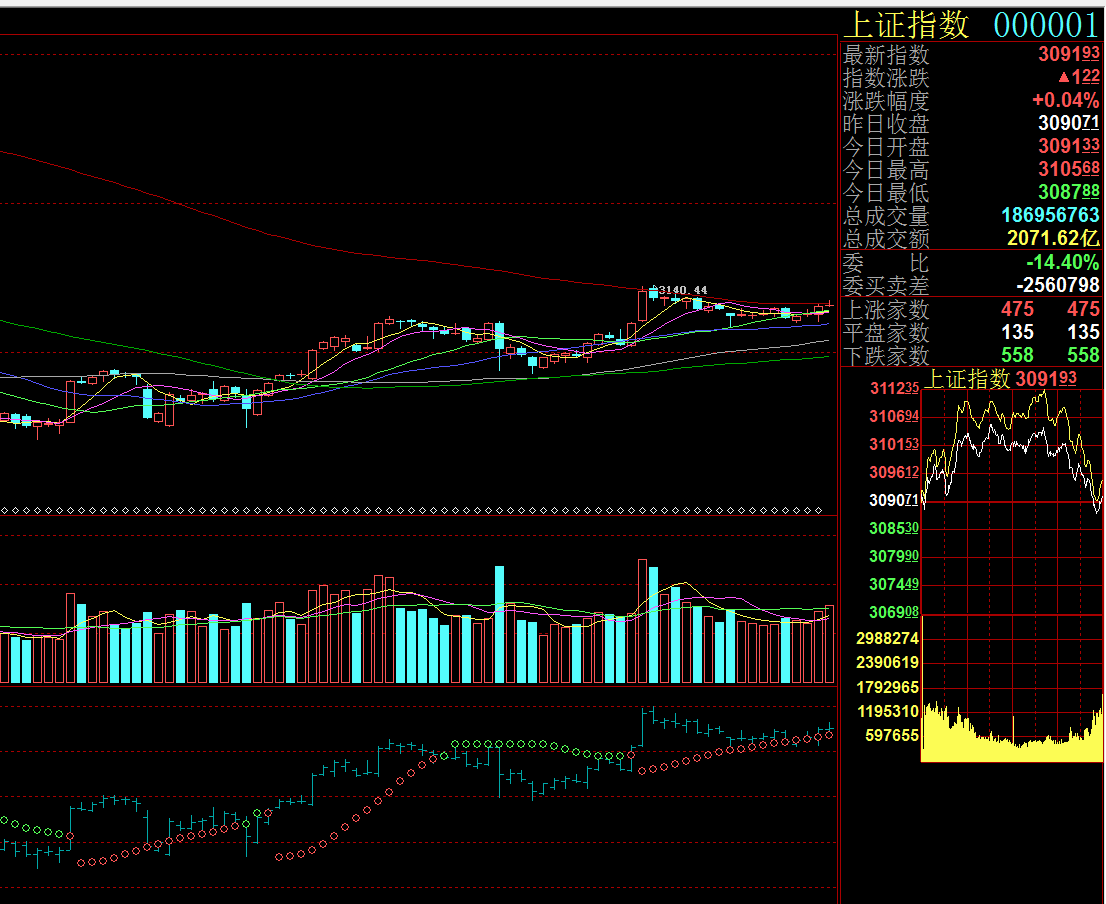Click the 1195310 volume axis label
The width and height of the screenshot is (1106, 904).
coord(887,711)
